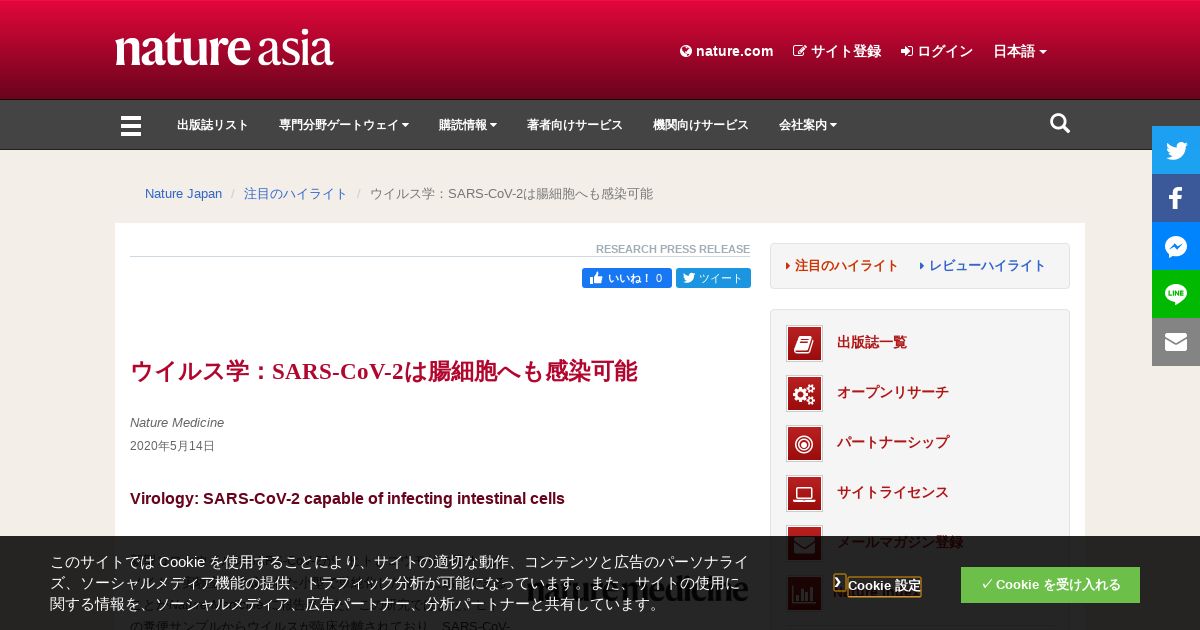Click article title ウイルス学：SARS-CoV-2は腸細胞へも感染可能
The height and width of the screenshot is (630, 1200).
click(x=383, y=372)
